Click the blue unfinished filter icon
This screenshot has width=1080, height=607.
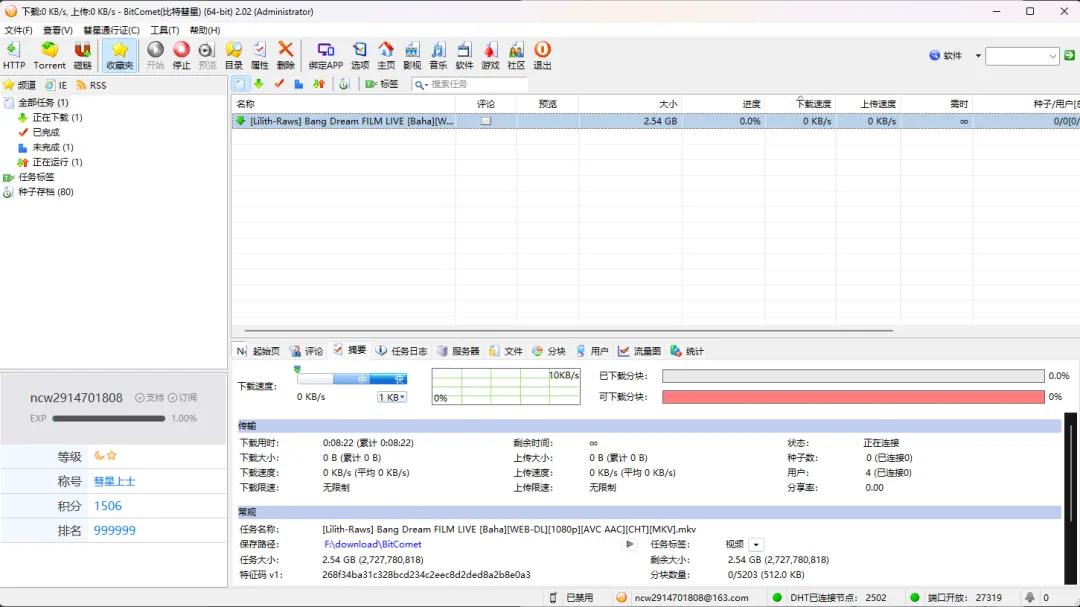coord(299,84)
